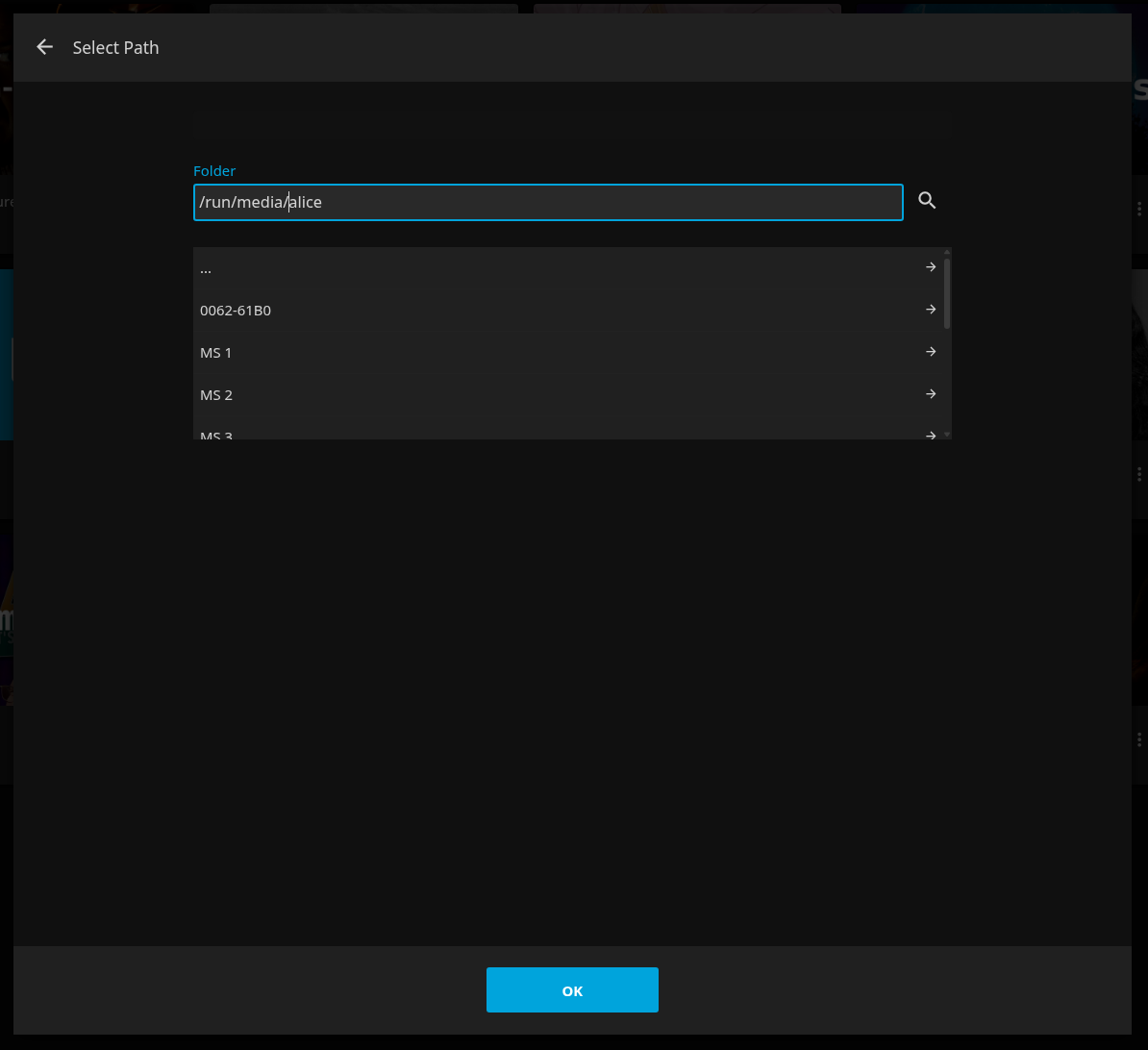Open the topmost three-dot menu at right edge
Viewport: 1148px width, 1050px height.
click(x=1139, y=210)
